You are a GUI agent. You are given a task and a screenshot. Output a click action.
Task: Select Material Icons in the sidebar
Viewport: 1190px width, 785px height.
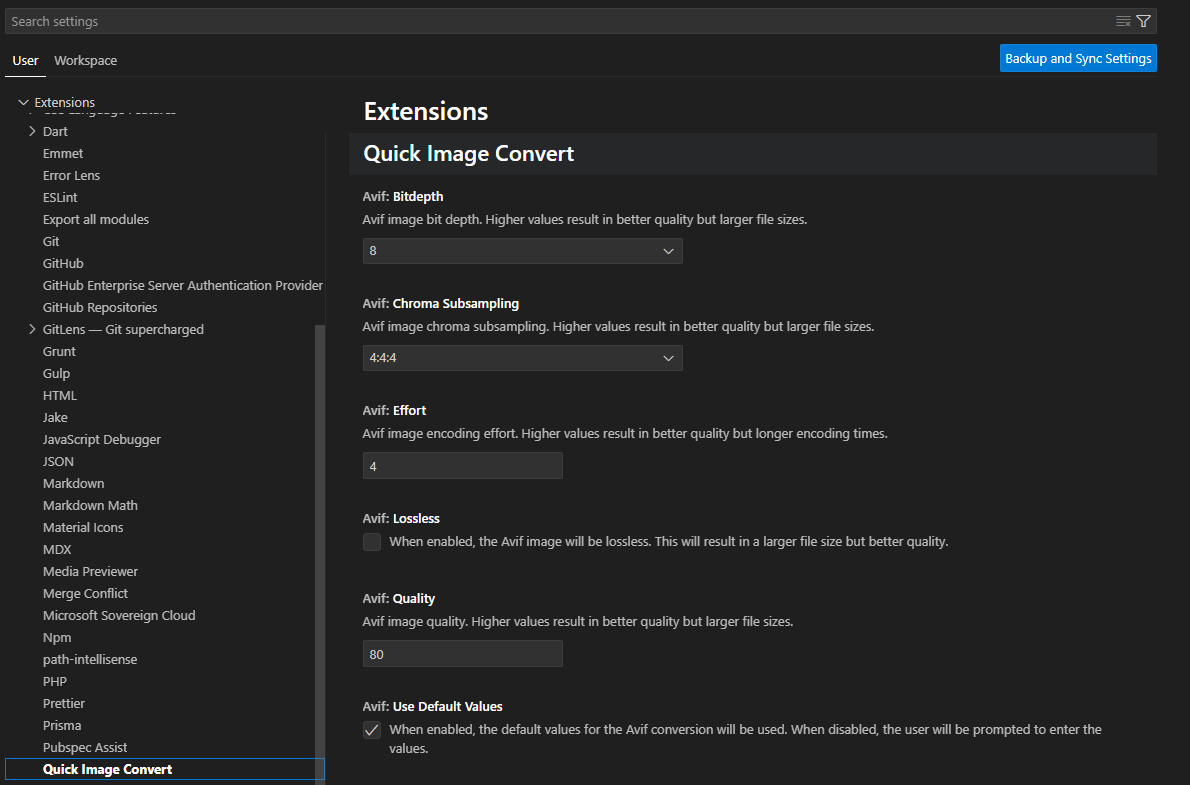point(83,528)
